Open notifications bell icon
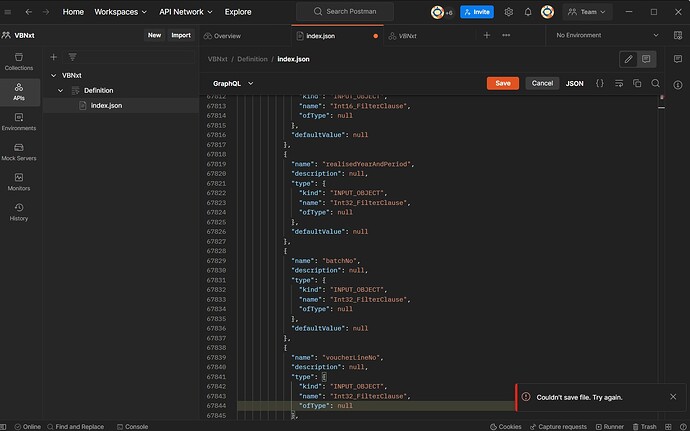Image resolution: width=690 pixels, height=431 pixels. point(528,12)
